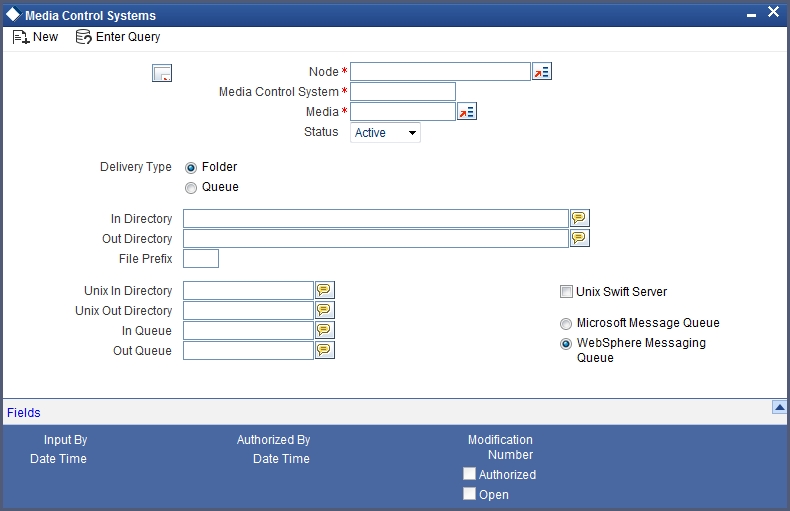Click into In Queue field
790x511 pixels.
[248, 331]
